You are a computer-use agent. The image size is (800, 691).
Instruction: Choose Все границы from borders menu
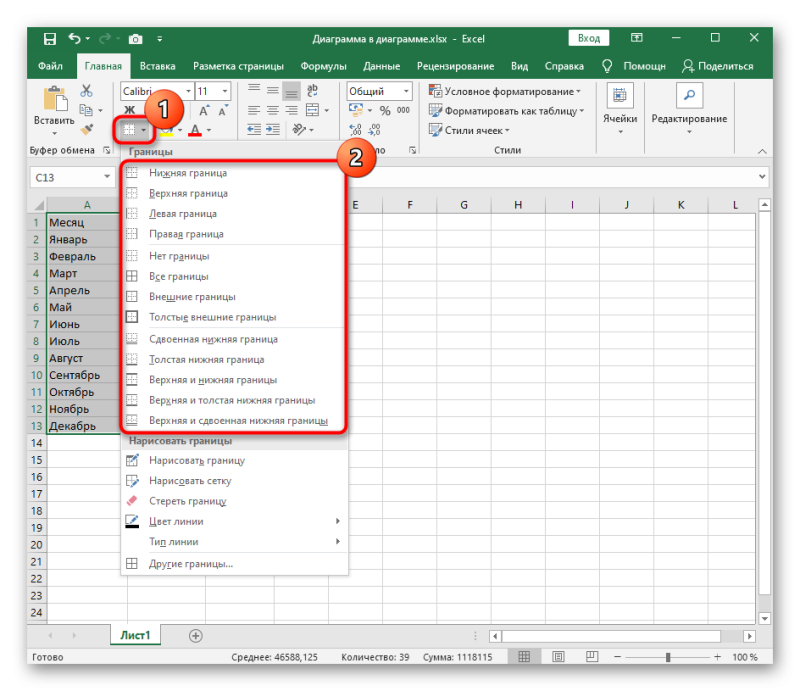coord(234,276)
